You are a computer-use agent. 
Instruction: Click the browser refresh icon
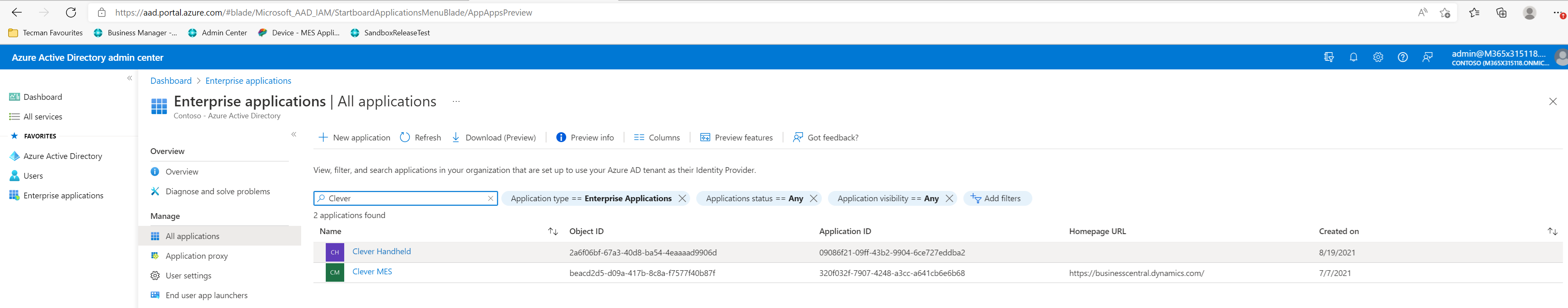[x=71, y=12]
